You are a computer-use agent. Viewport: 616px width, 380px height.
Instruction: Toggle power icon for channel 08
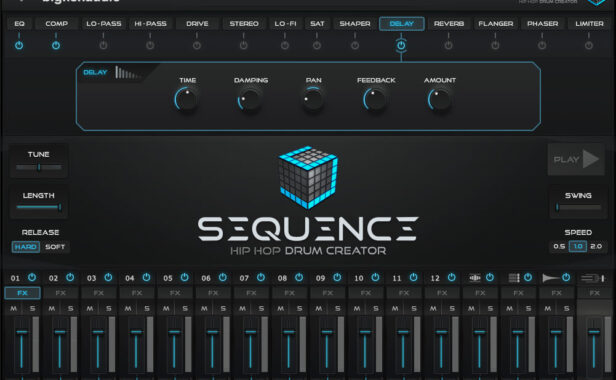299,277
